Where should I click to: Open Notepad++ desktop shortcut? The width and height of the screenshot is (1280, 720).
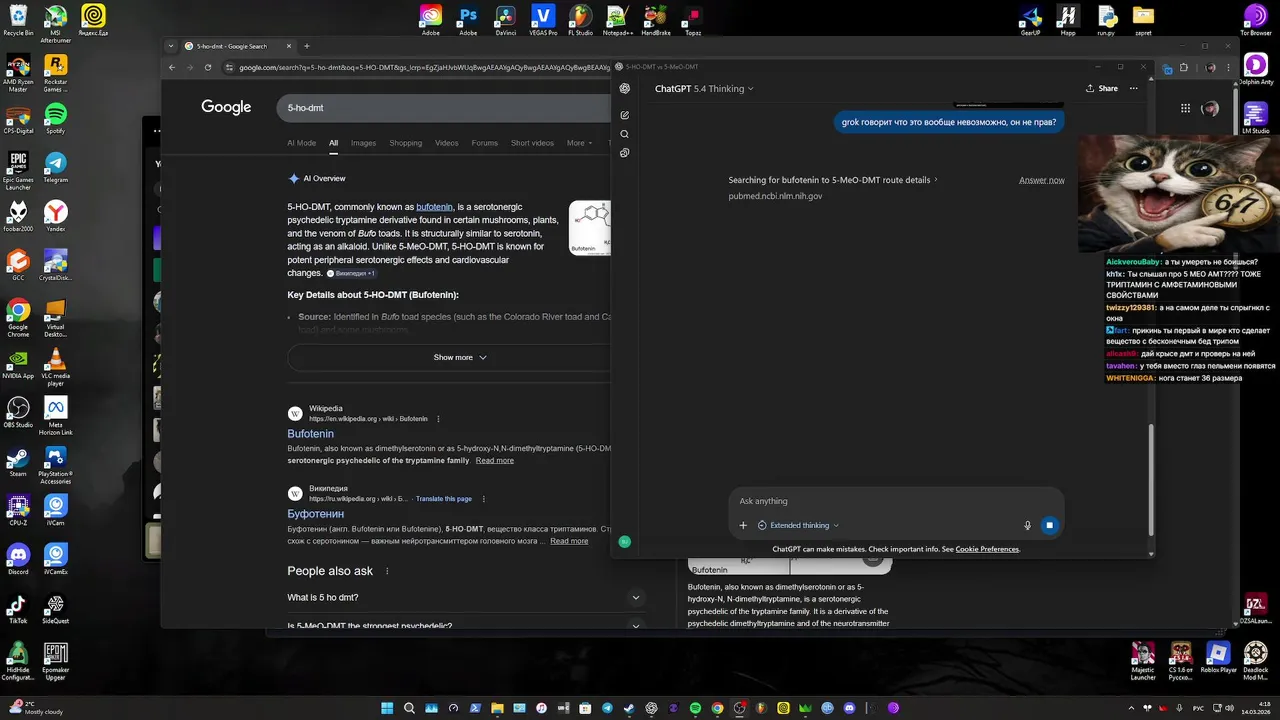(617, 20)
